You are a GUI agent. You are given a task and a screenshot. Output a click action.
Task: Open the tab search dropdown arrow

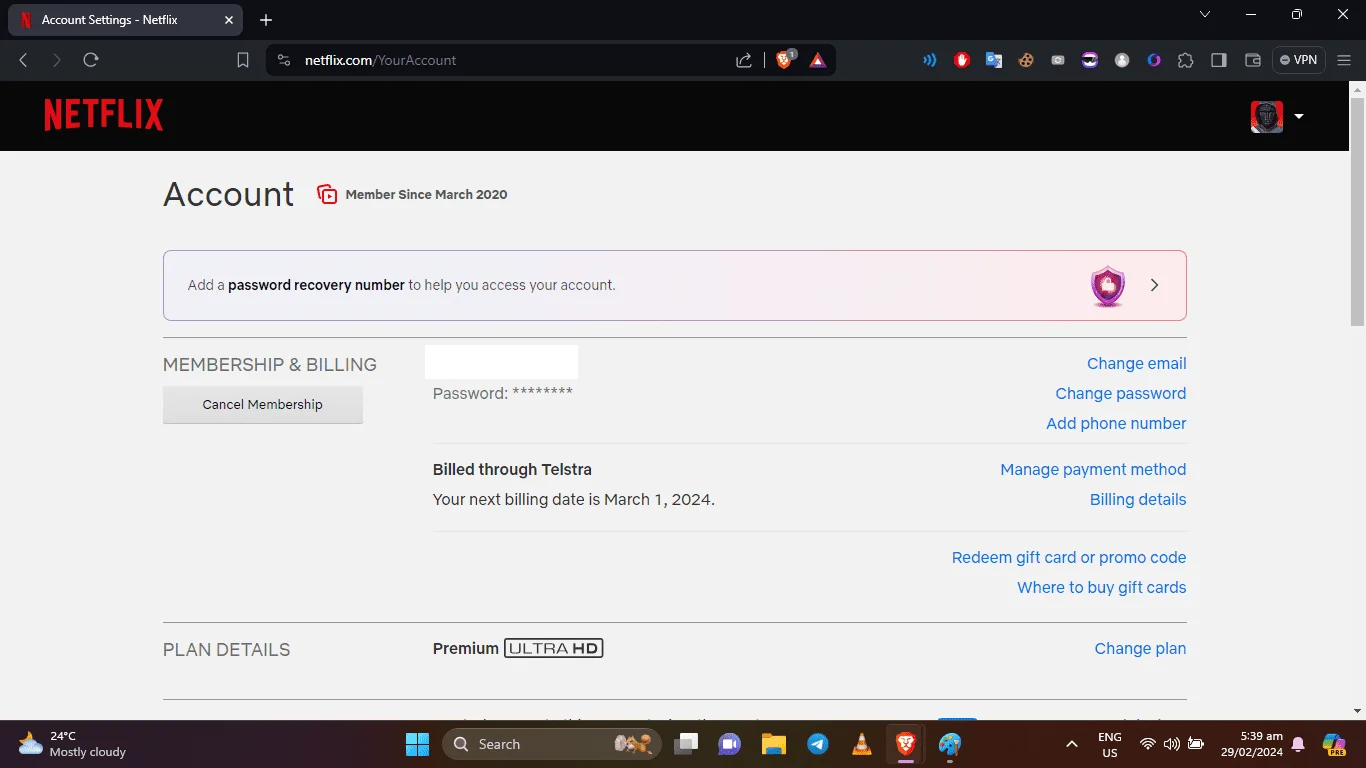[1205, 15]
